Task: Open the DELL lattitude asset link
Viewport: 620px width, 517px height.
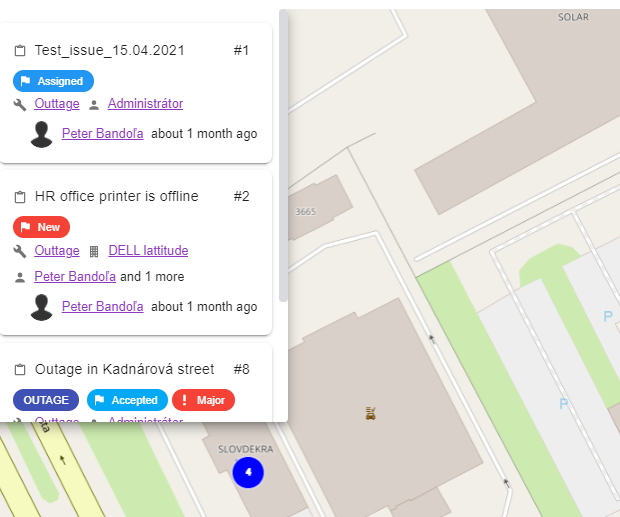Action: (x=148, y=251)
